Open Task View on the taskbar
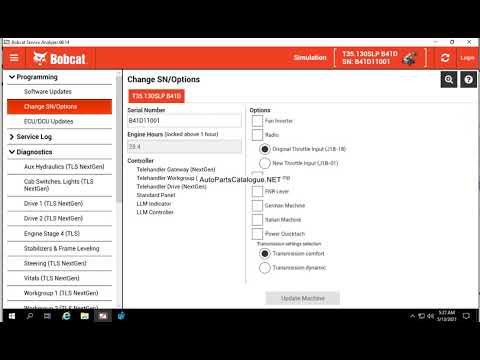Image resolution: width=480 pixels, height=360 pixels. pos(48,316)
